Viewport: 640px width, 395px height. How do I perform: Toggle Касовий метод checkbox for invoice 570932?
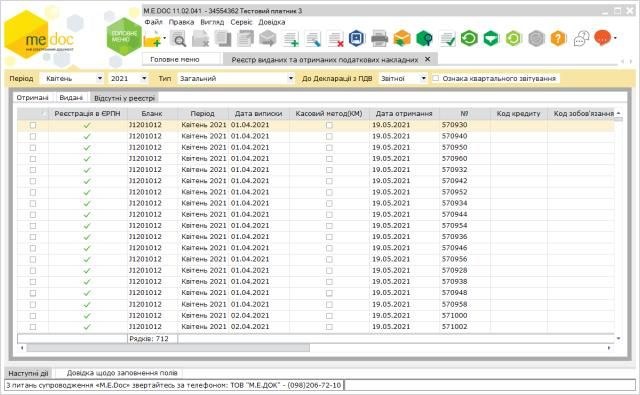329,170
